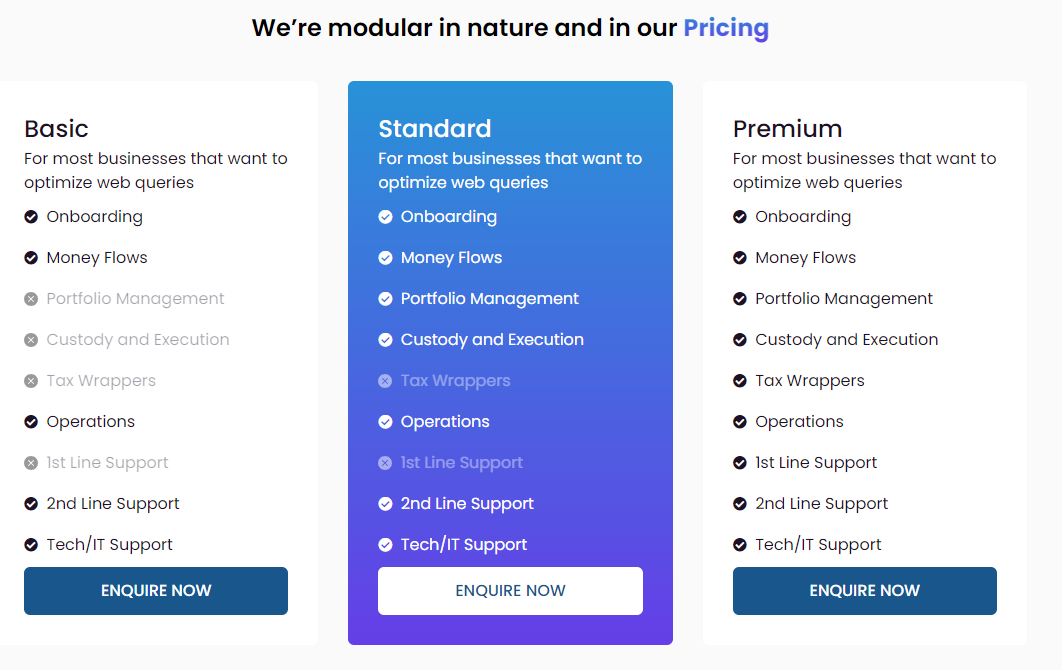Click the Premium 1st Line Support checkmark icon
1062x670 pixels.
point(740,463)
